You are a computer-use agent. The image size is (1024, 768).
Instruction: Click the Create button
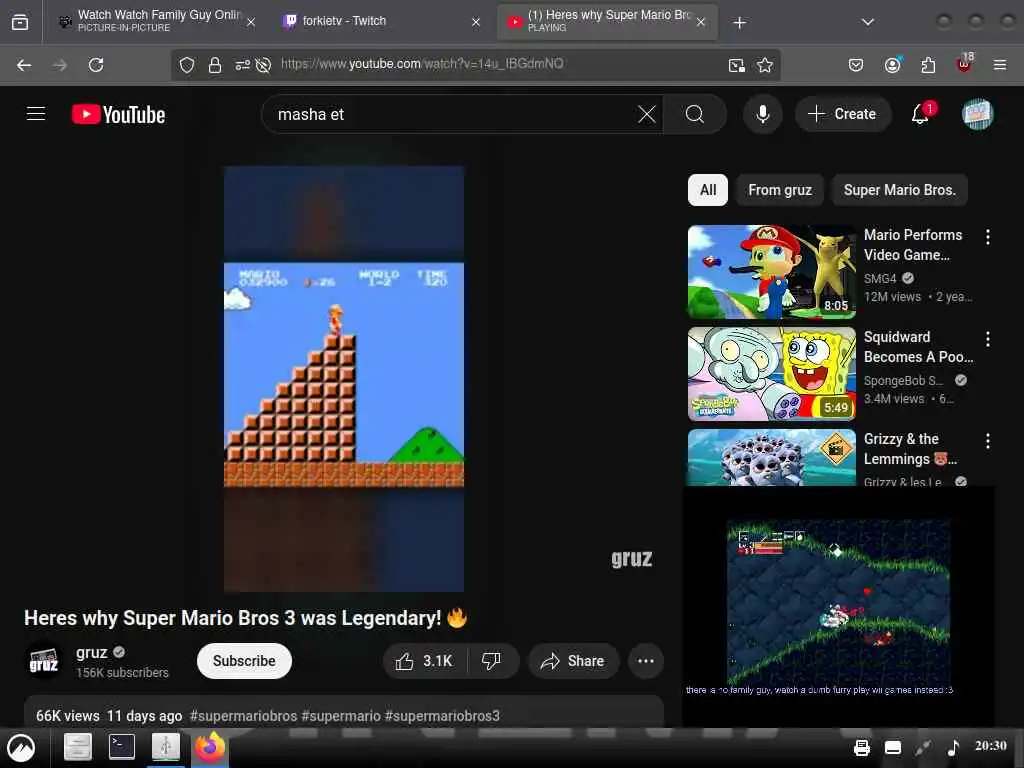coord(842,114)
